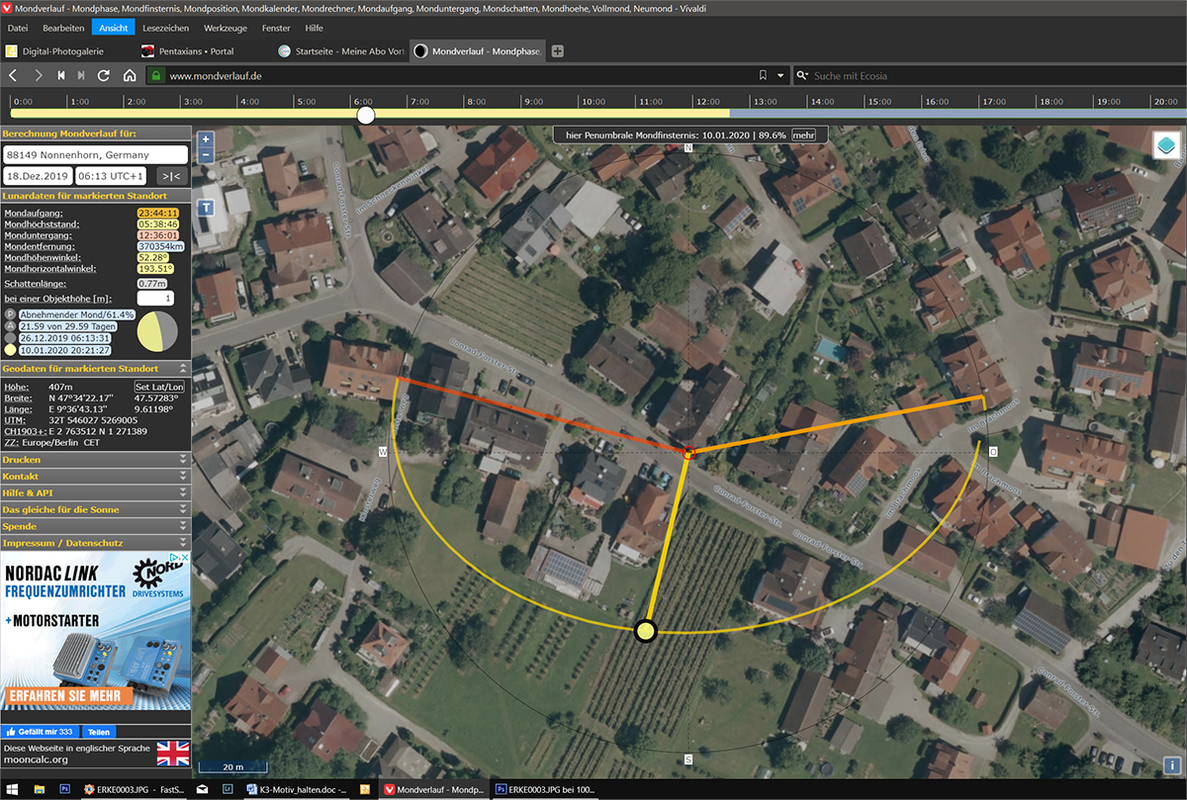This screenshot has height=800, width=1187.
Task: Open the Ansicht menu
Action: (114, 28)
